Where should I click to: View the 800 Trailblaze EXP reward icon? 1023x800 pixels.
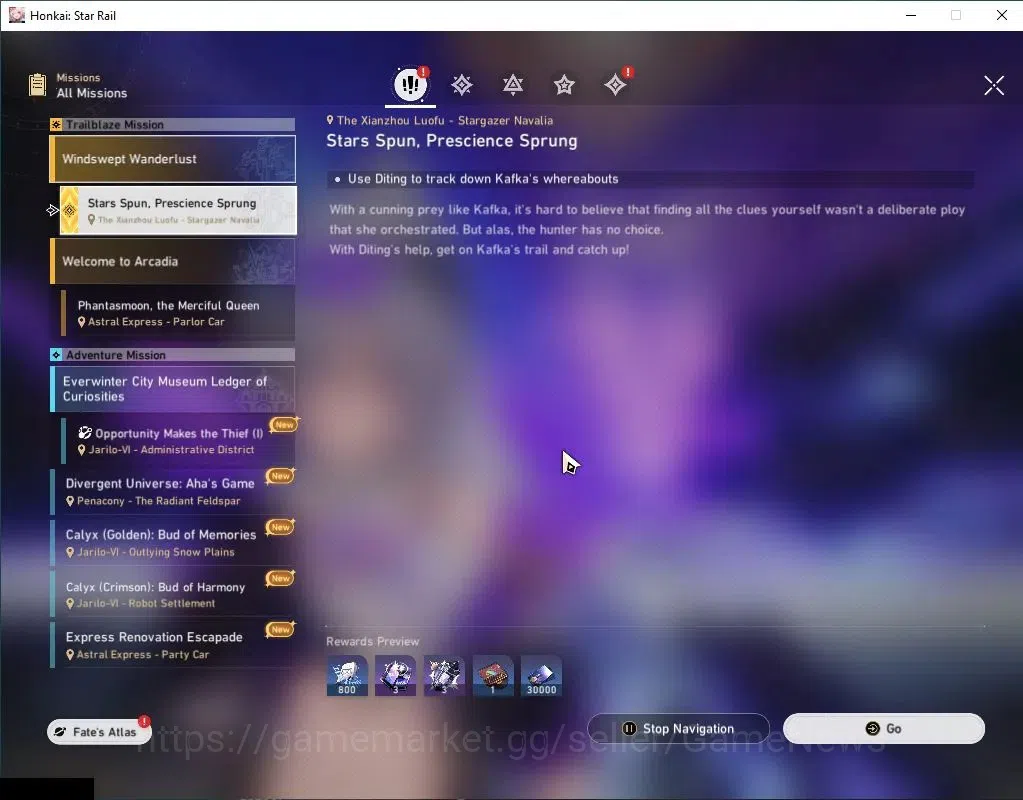[347, 675]
